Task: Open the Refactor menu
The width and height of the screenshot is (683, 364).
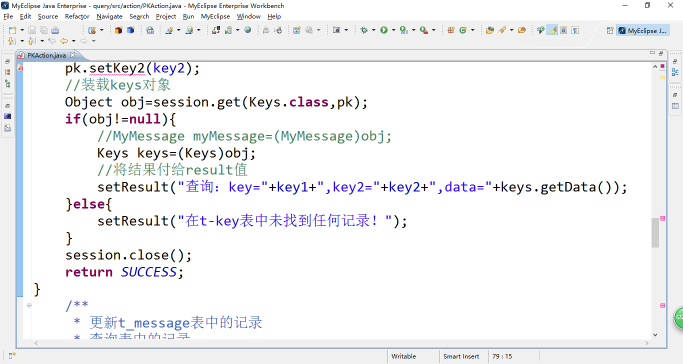Action: pyautogui.click(x=77, y=17)
